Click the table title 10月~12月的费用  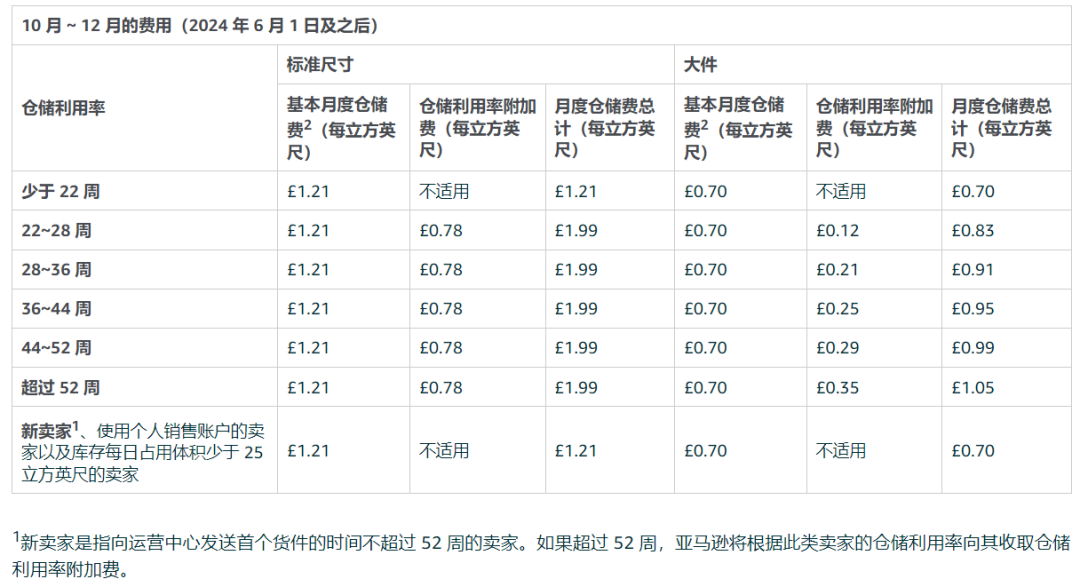(x=200, y=25)
